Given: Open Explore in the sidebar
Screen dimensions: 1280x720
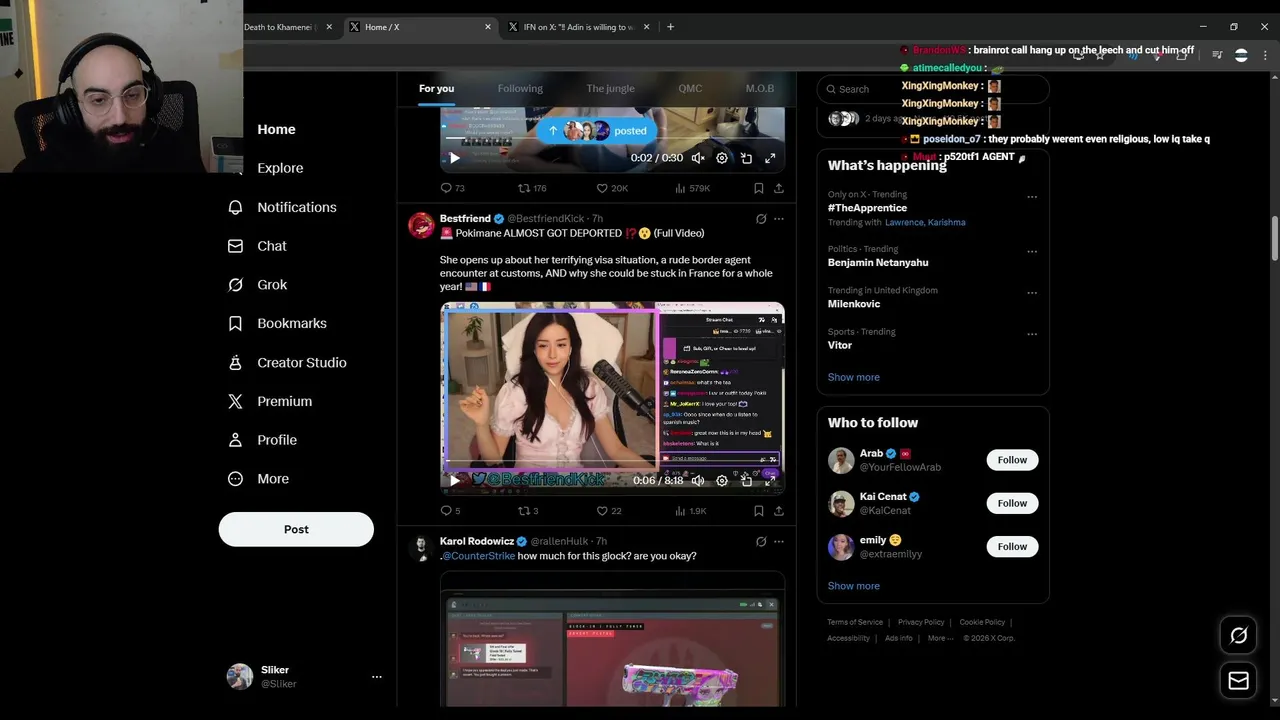Looking at the screenshot, I should 280,168.
